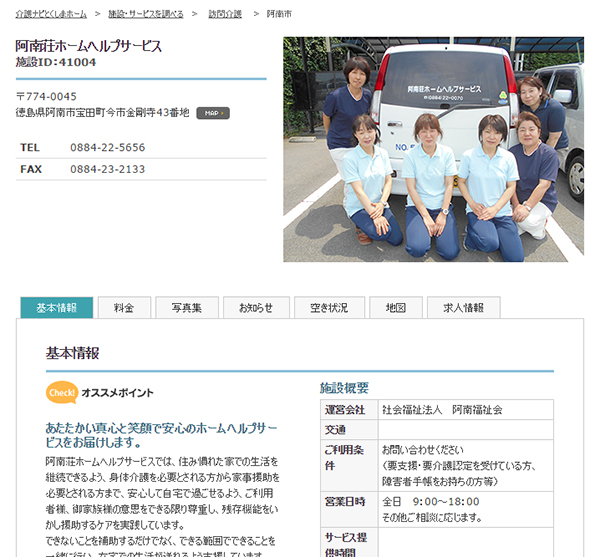This screenshot has width=600, height=557.
Task: Go to 施設・サービスを調べる breadcrumb link
Action: pyautogui.click(x=146, y=14)
